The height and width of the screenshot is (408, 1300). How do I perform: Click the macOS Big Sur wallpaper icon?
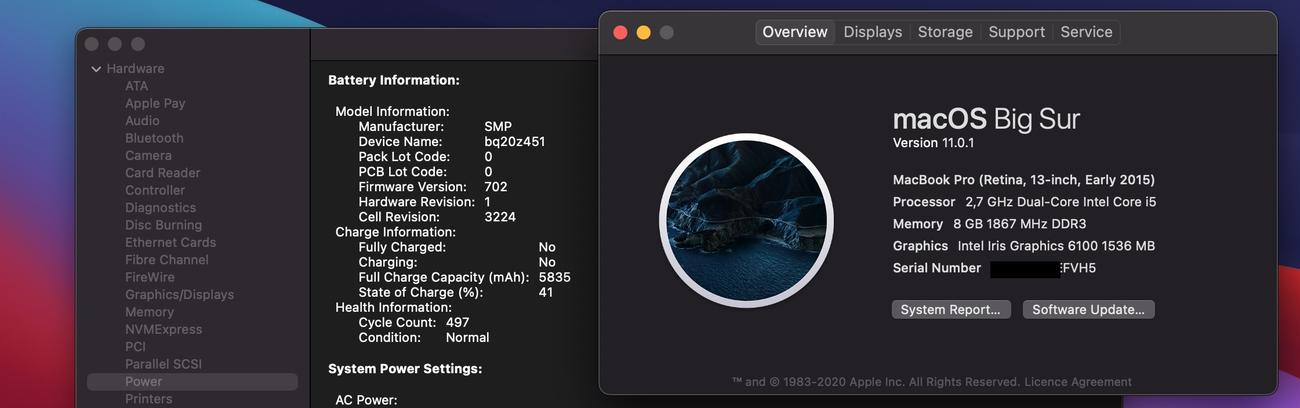[x=746, y=220]
